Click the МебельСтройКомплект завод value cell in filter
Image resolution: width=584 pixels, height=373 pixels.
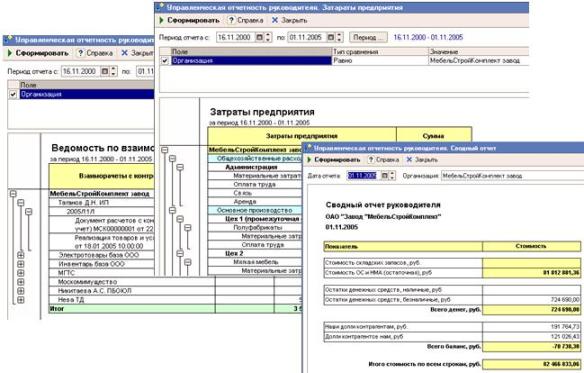point(479,60)
